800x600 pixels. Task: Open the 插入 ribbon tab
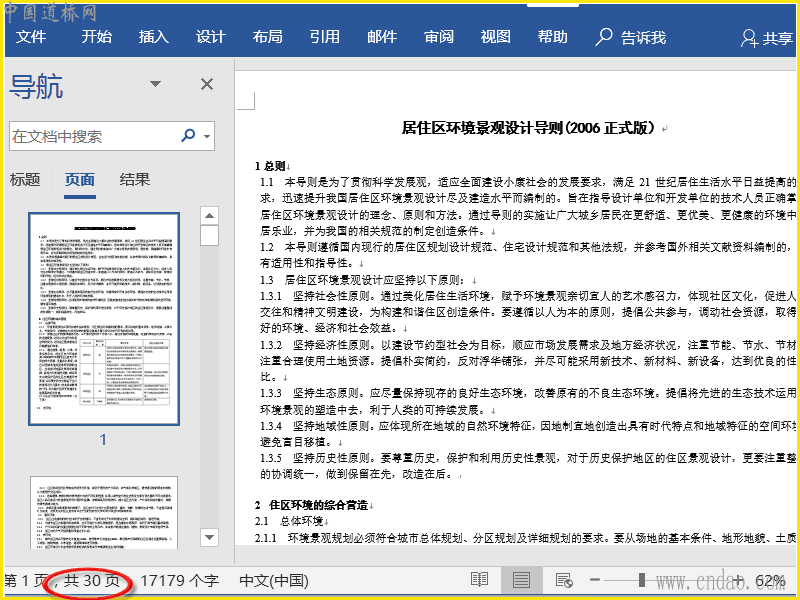pyautogui.click(x=154, y=37)
